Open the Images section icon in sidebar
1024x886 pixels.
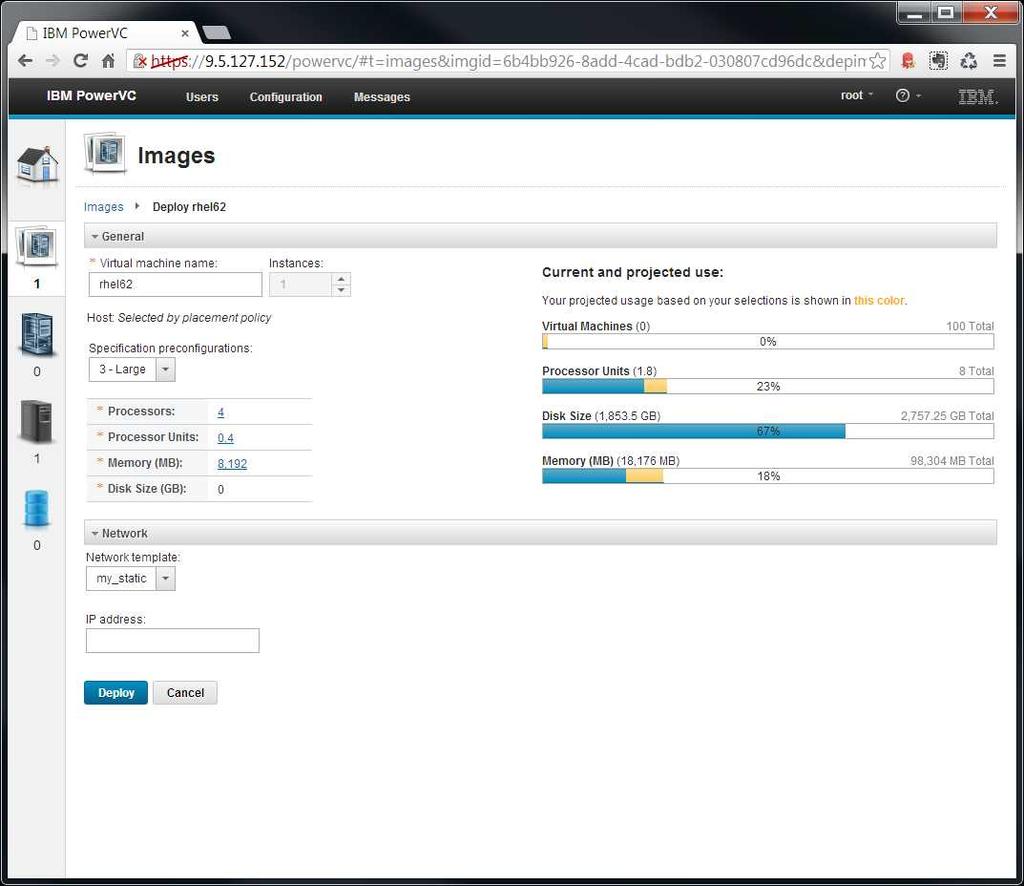[x=37, y=246]
